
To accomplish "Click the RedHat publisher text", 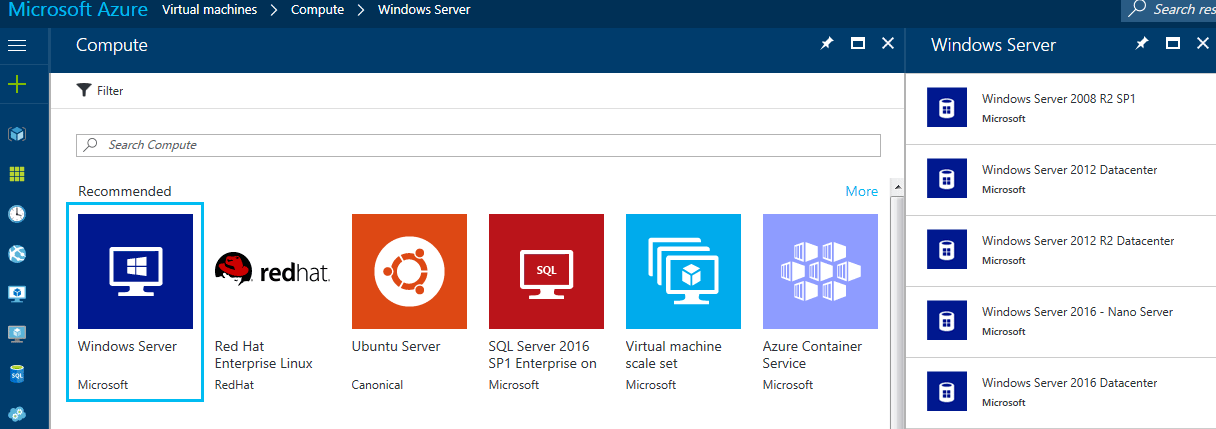I will [233, 385].
